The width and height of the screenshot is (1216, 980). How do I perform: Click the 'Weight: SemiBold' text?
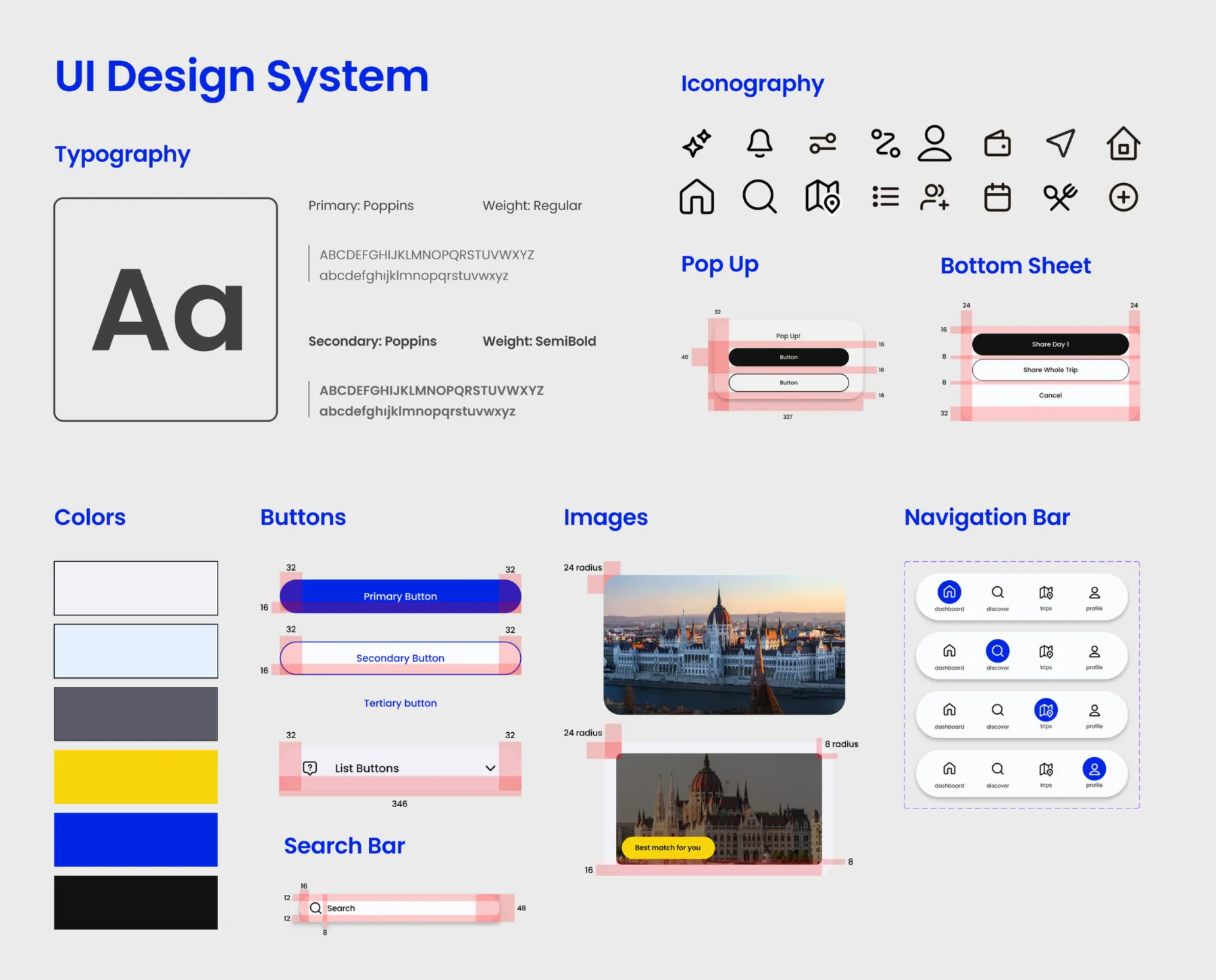click(x=539, y=341)
